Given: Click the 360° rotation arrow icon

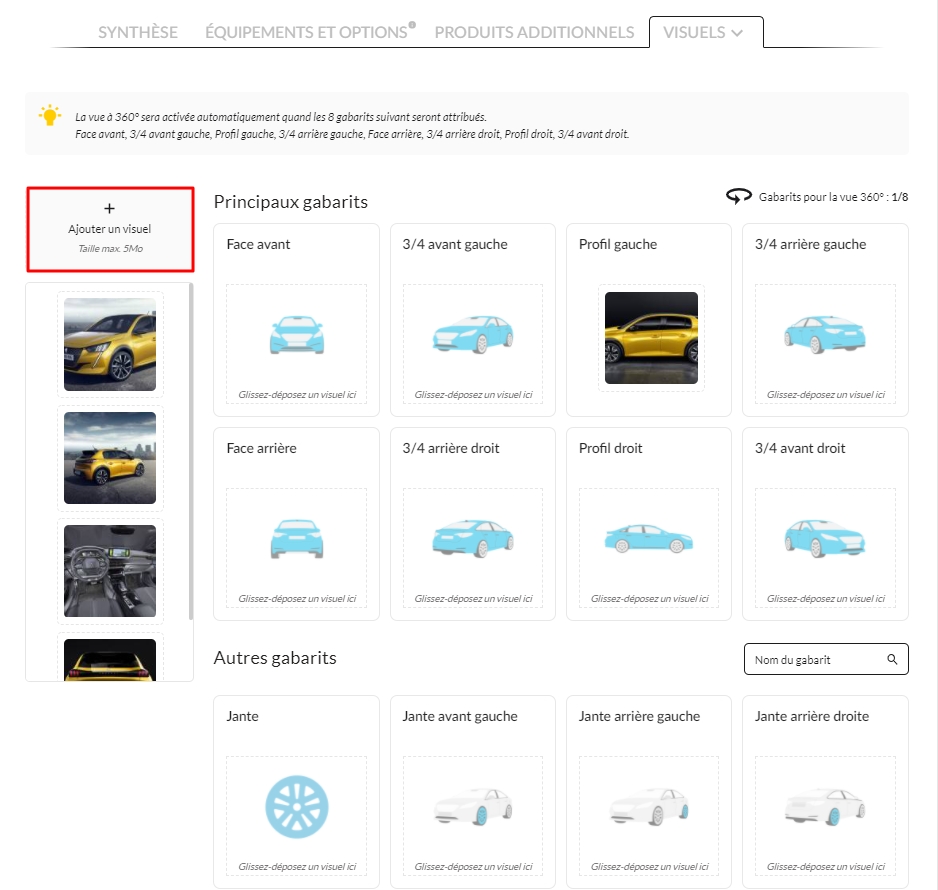Looking at the screenshot, I should point(739,196).
